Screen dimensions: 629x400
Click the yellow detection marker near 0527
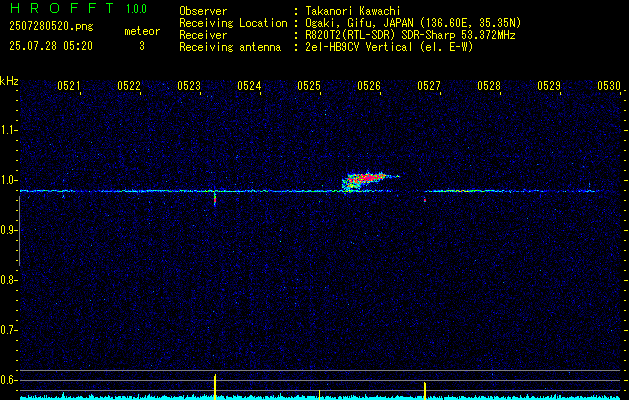point(425,391)
